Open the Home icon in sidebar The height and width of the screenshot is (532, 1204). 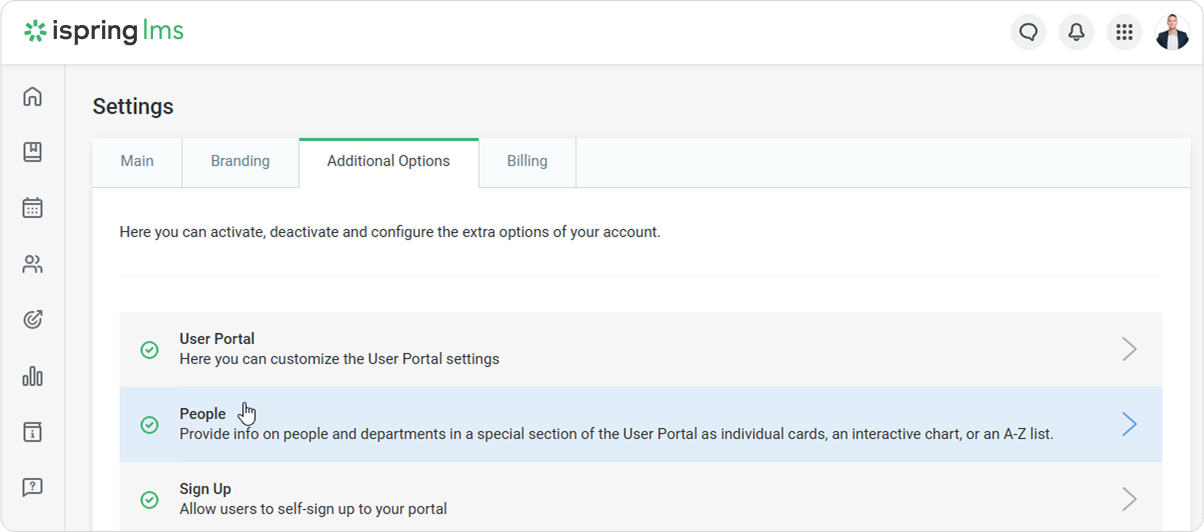[x=33, y=96]
